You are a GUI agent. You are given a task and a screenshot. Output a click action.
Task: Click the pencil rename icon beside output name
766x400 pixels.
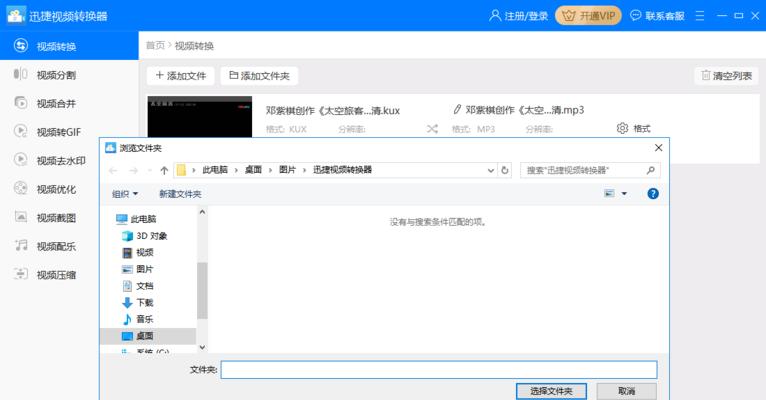coord(457,109)
